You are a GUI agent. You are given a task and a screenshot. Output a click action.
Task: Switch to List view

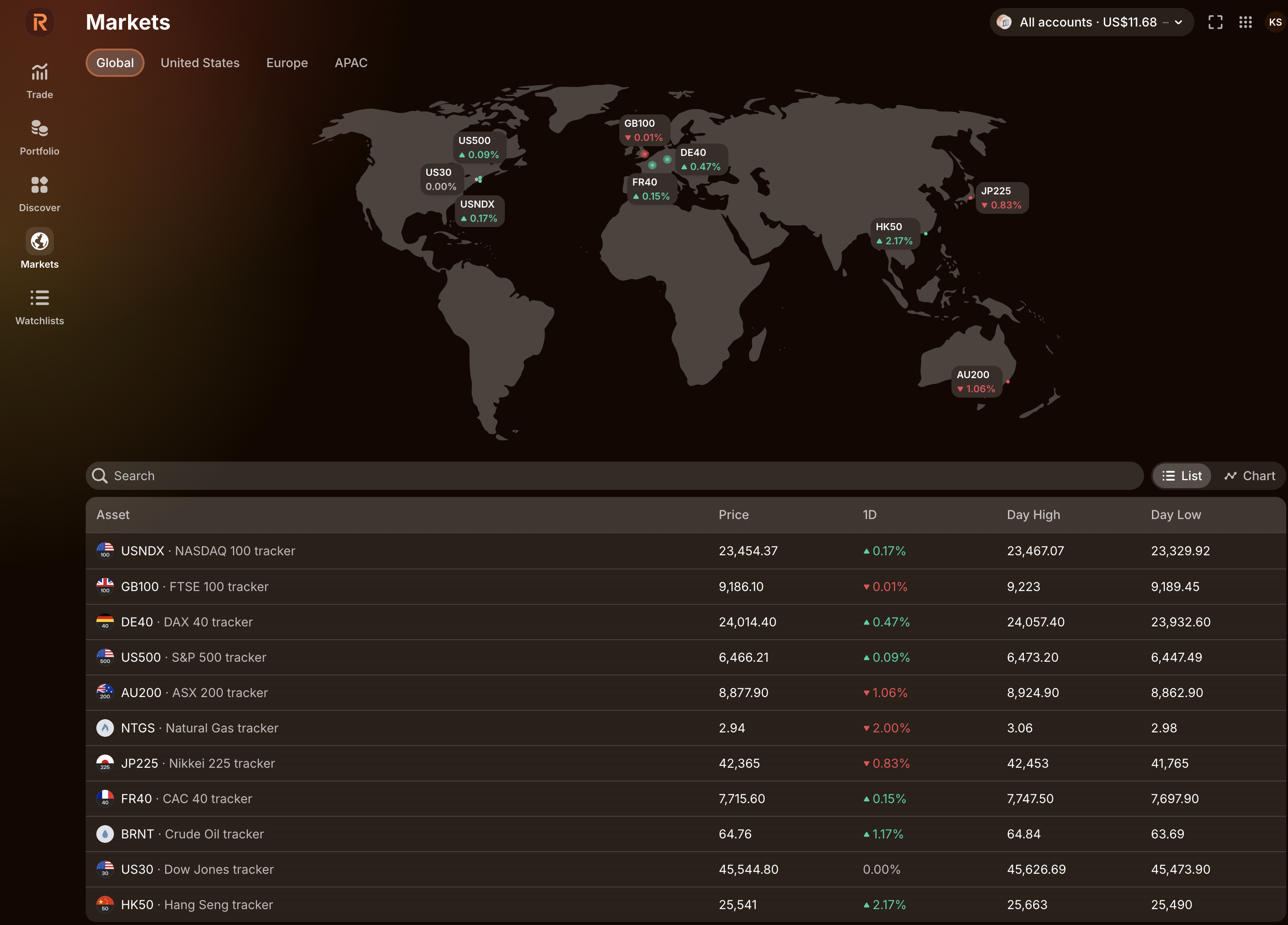(x=1182, y=476)
